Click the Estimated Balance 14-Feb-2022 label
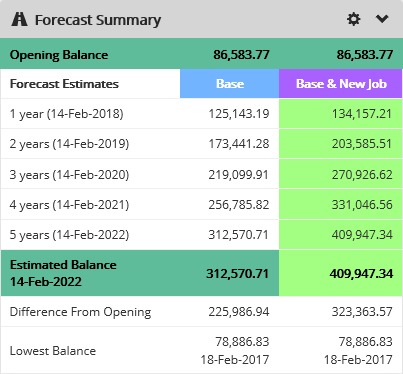403x374 pixels. click(63, 273)
